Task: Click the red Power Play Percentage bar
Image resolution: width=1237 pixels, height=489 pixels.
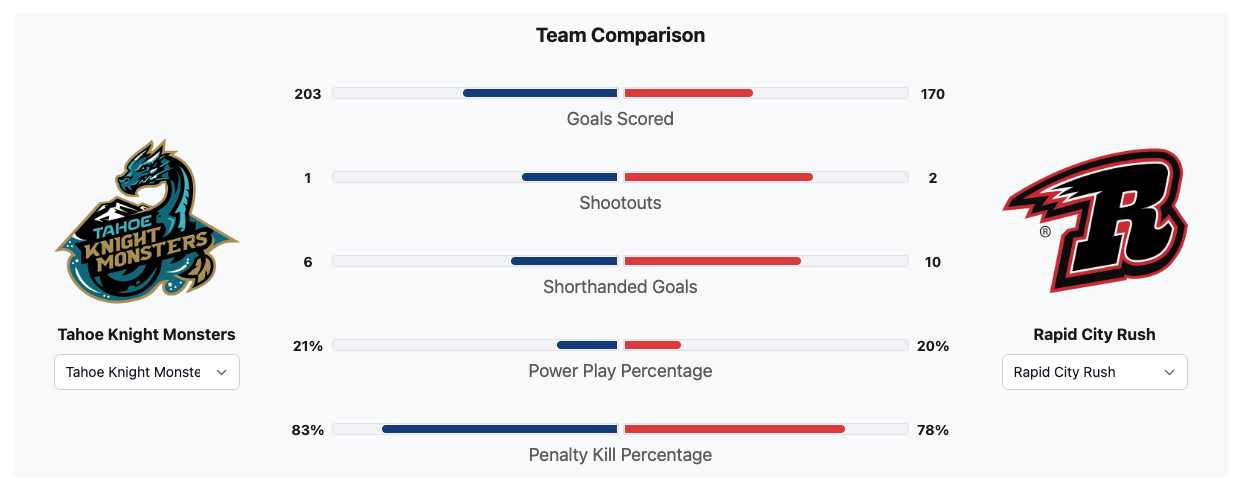Action: click(x=652, y=345)
